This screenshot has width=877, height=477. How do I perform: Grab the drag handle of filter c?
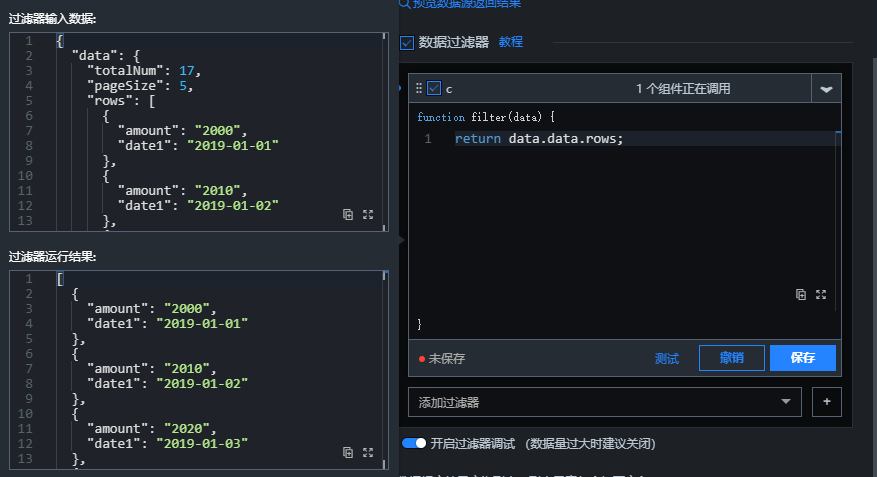[419, 88]
